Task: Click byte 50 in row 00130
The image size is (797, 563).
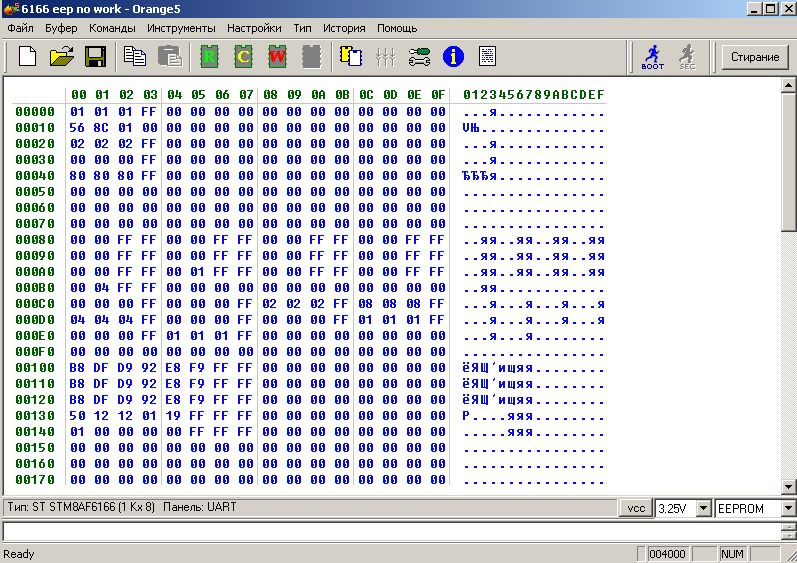Action: (77, 416)
